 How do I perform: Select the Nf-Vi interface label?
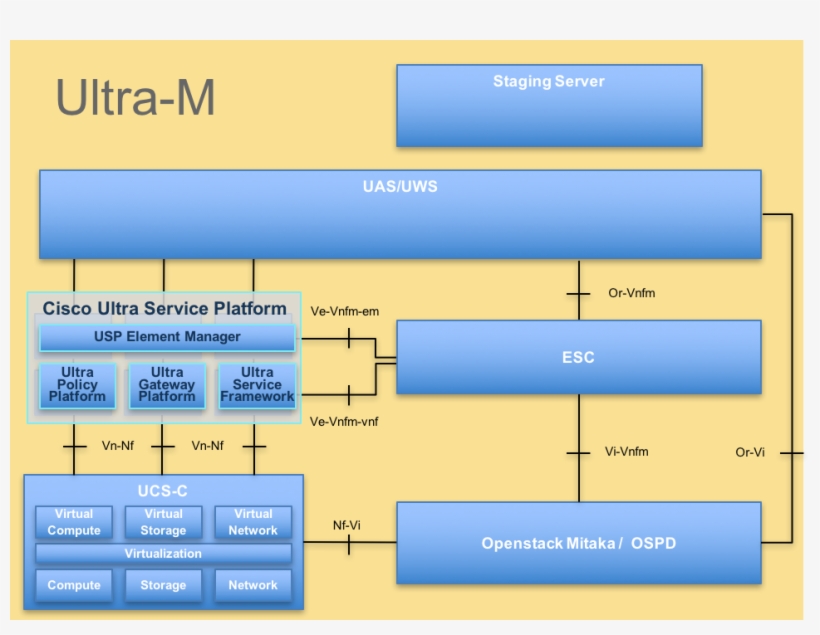point(346,525)
